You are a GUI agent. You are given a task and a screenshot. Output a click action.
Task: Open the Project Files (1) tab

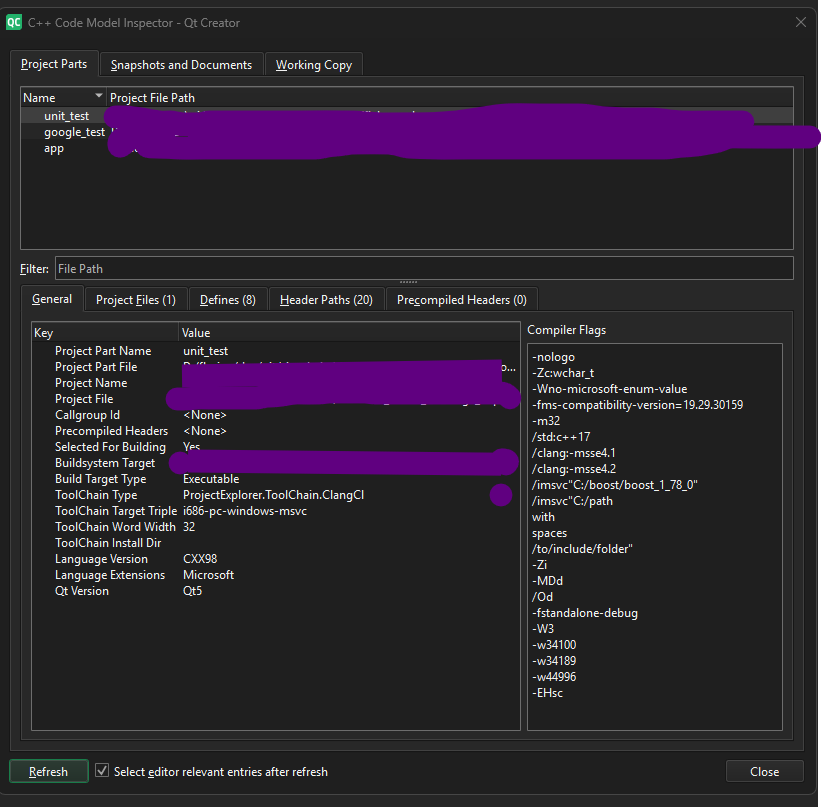[x=136, y=300]
